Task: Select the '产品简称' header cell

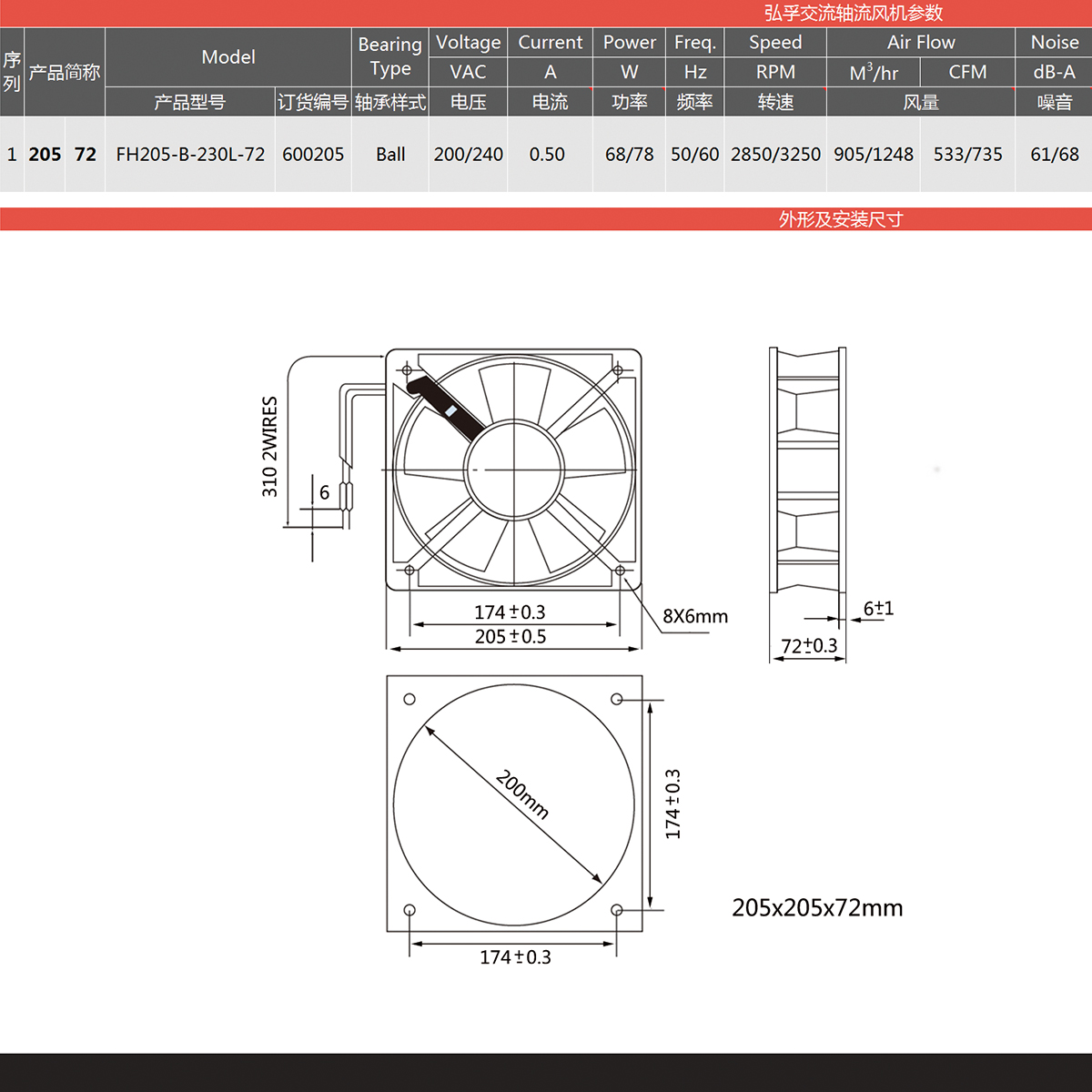Action: 65,72
